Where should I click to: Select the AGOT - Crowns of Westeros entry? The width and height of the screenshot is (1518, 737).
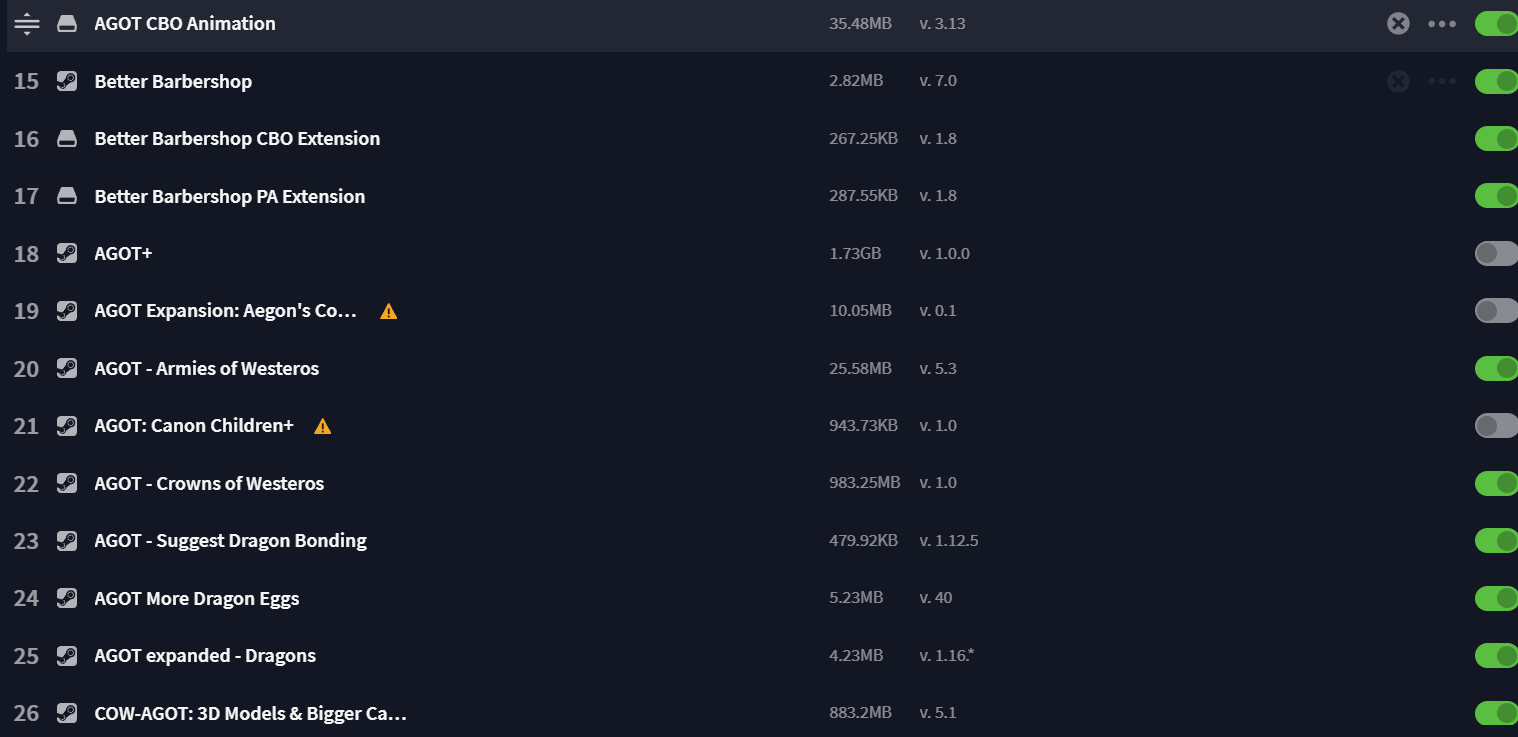(x=759, y=483)
